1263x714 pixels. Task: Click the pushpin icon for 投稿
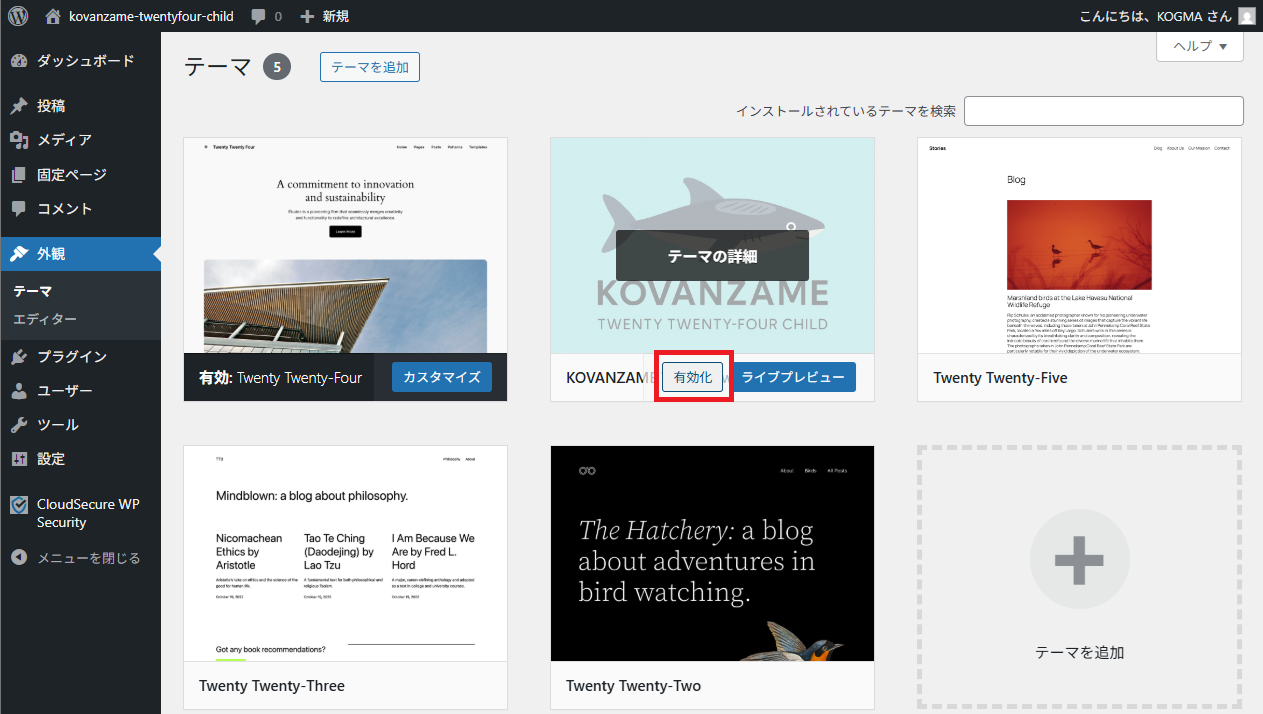coord(19,106)
